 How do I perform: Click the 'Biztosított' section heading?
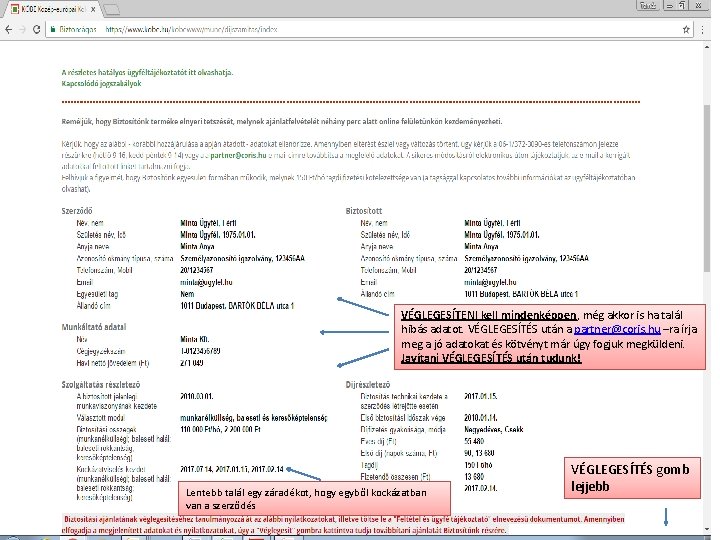click(x=364, y=211)
